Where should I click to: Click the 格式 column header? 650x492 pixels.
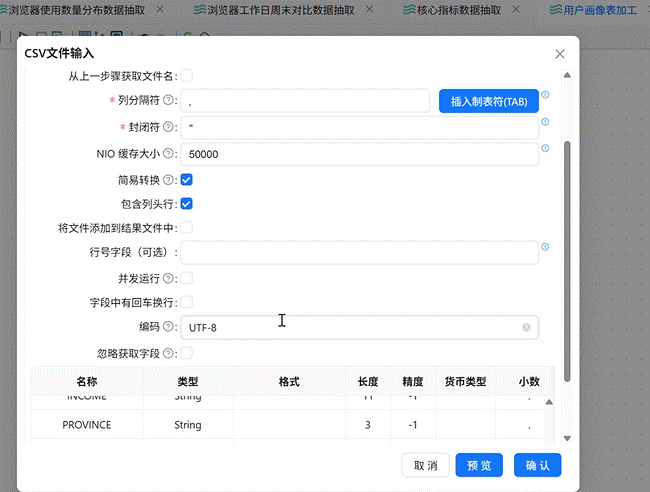tap(289, 381)
